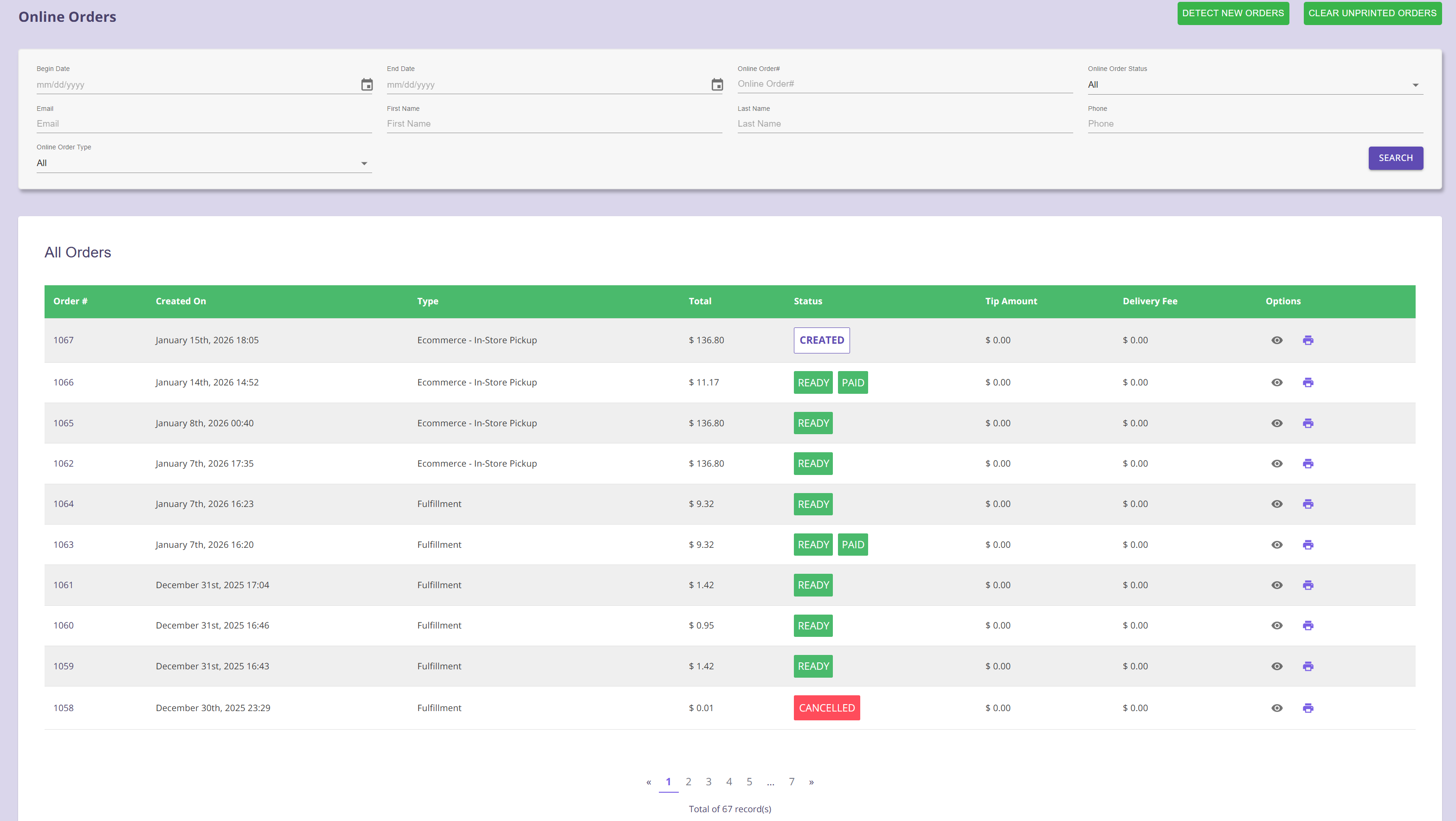Click the CREATED status badge for order 1067

[x=821, y=340]
